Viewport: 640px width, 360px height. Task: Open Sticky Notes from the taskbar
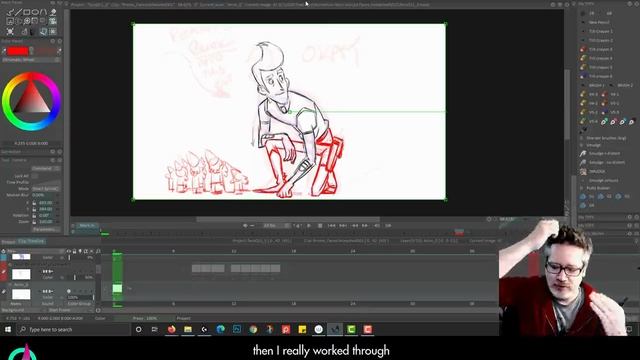[302, 329]
